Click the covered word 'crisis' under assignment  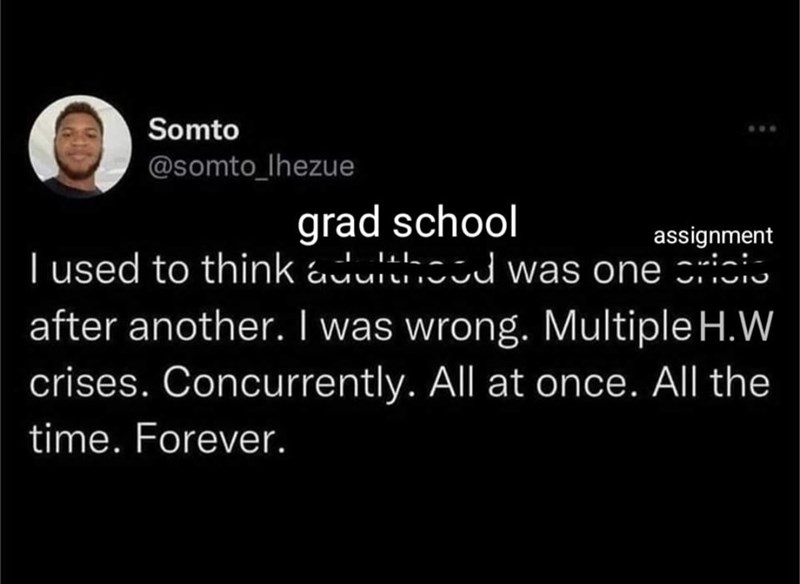(720, 269)
